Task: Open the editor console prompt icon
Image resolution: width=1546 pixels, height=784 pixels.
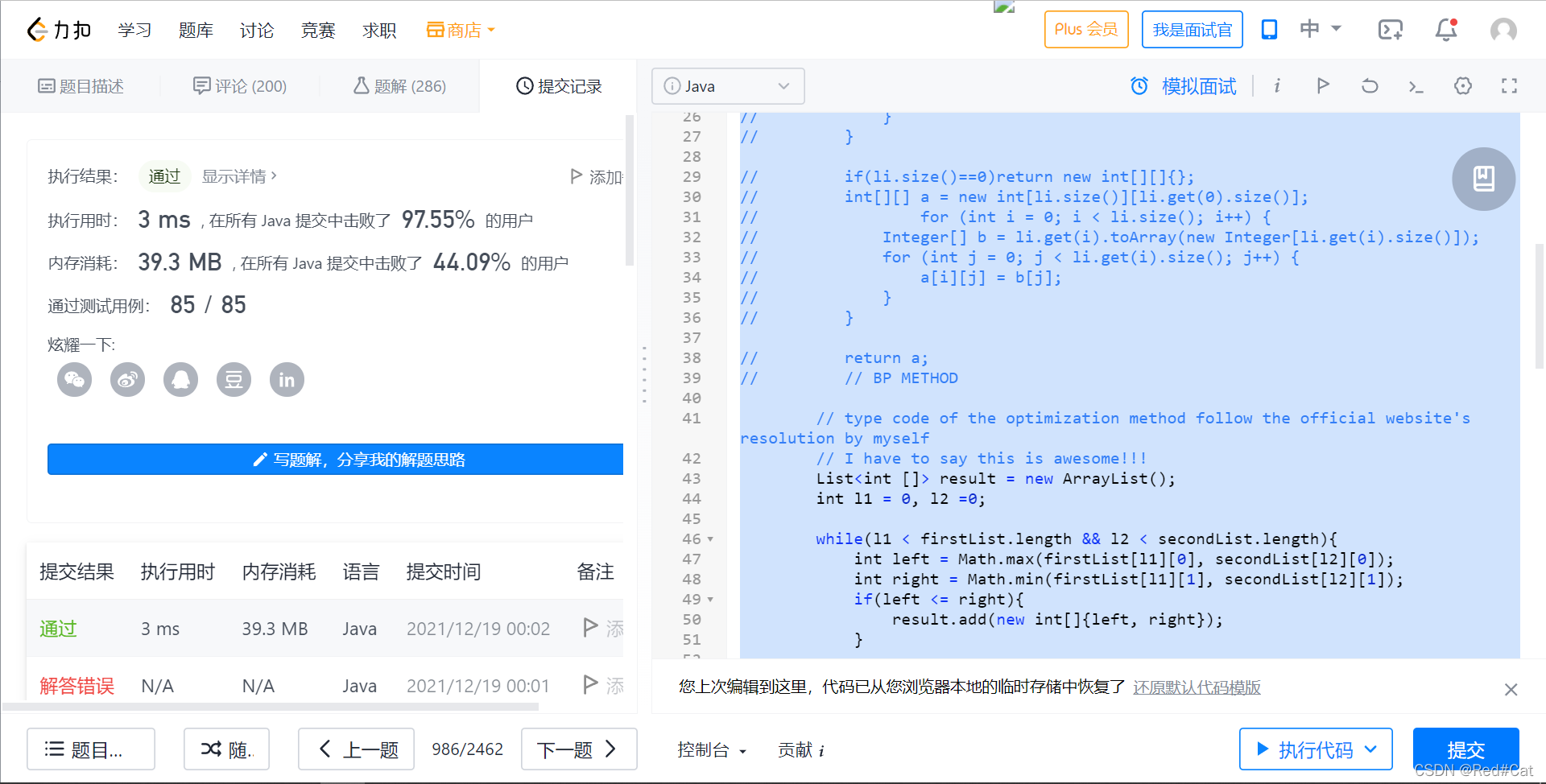Action: (1416, 86)
